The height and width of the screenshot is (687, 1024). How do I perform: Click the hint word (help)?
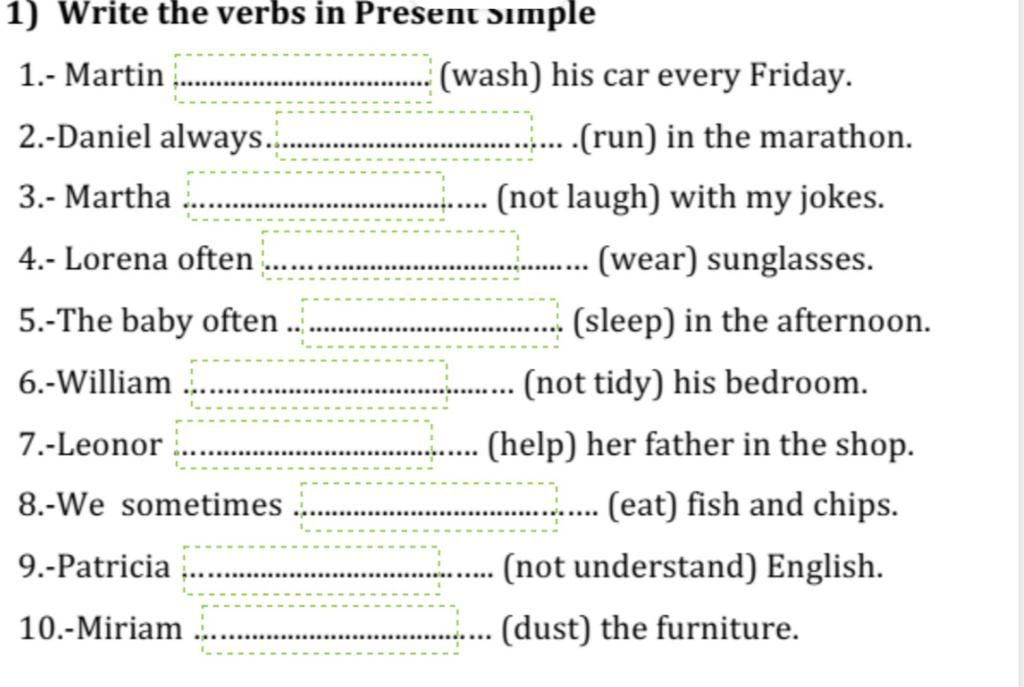tap(532, 444)
